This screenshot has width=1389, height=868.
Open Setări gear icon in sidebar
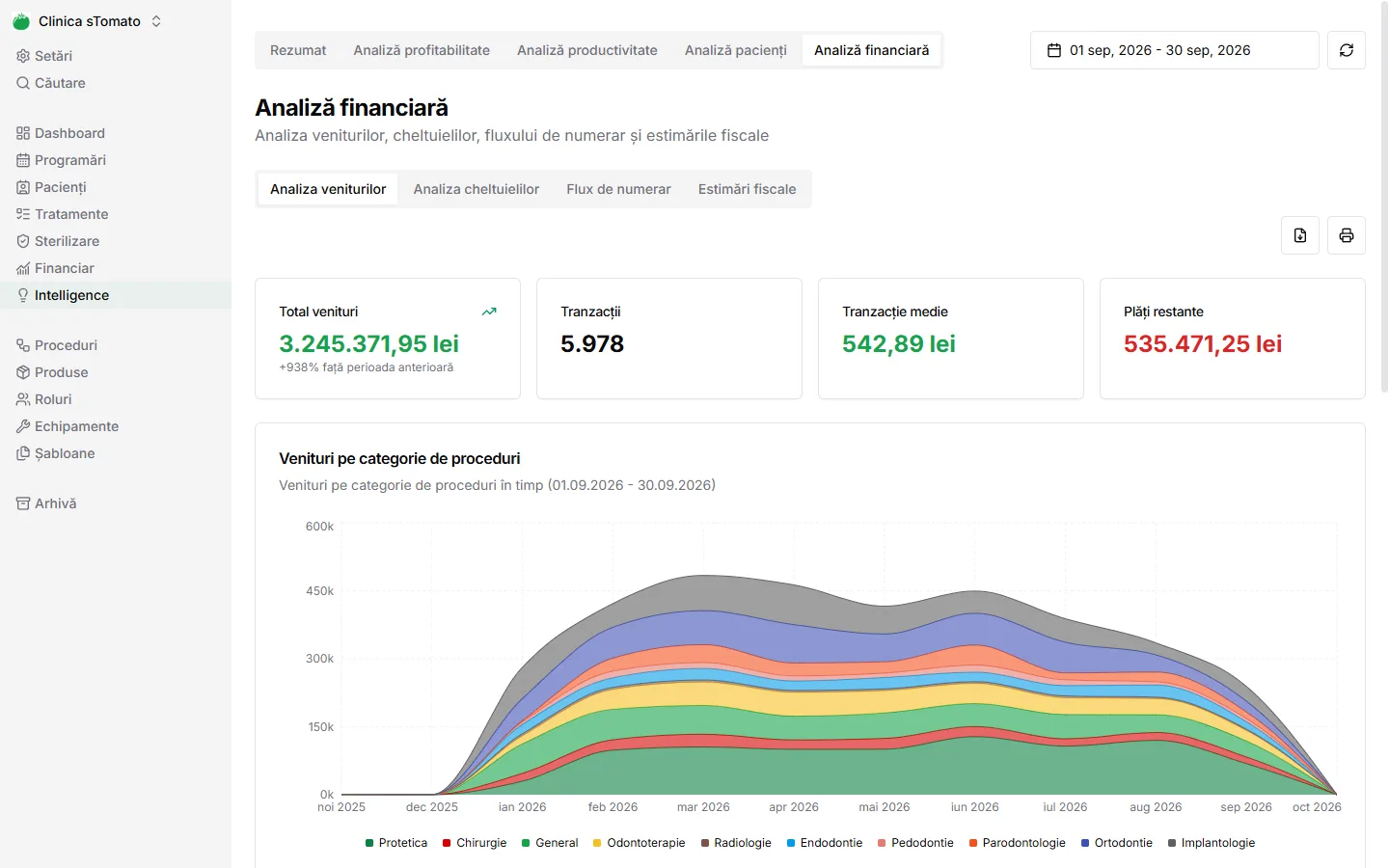click(23, 56)
